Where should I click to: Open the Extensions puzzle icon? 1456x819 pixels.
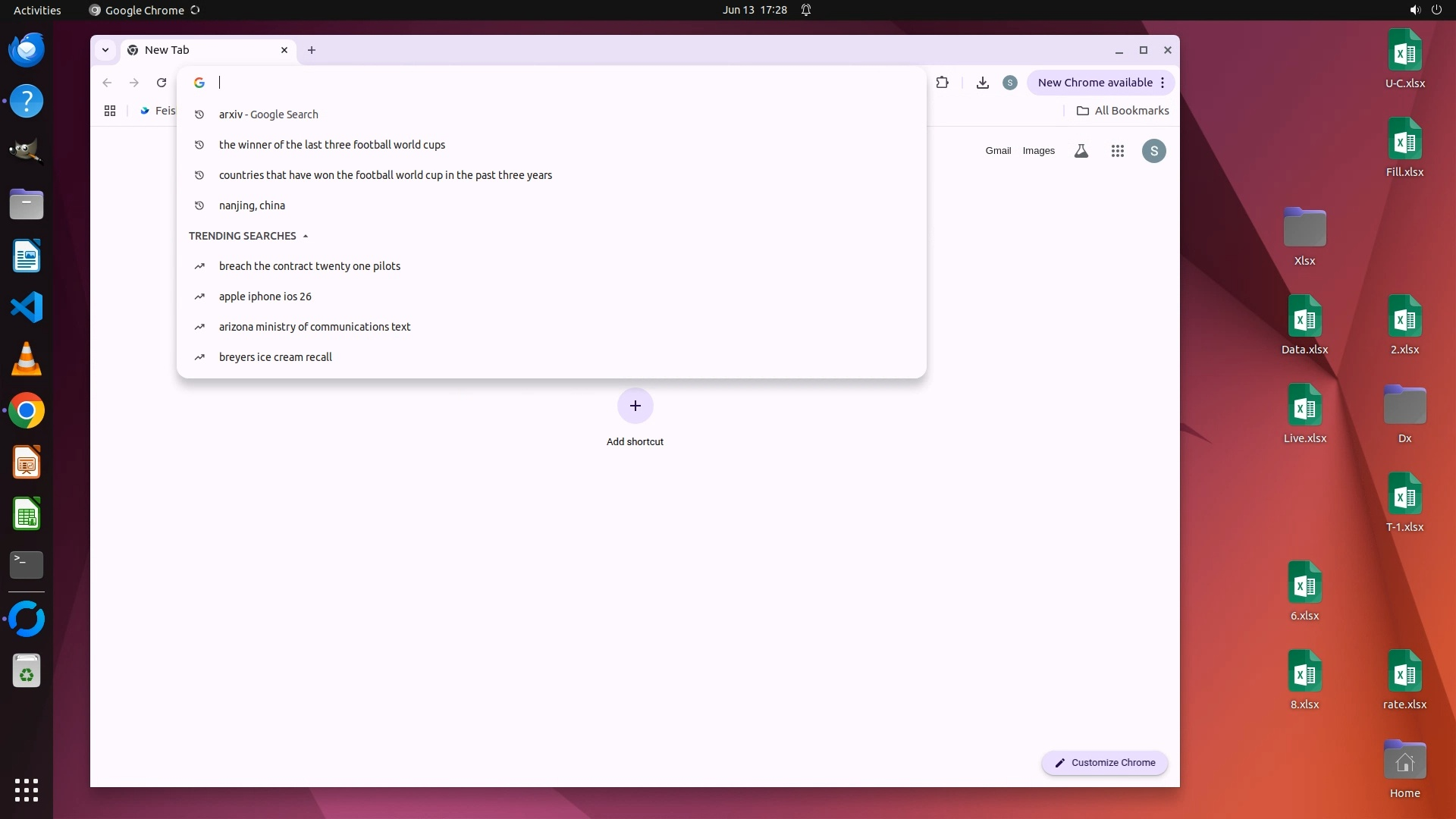click(943, 83)
